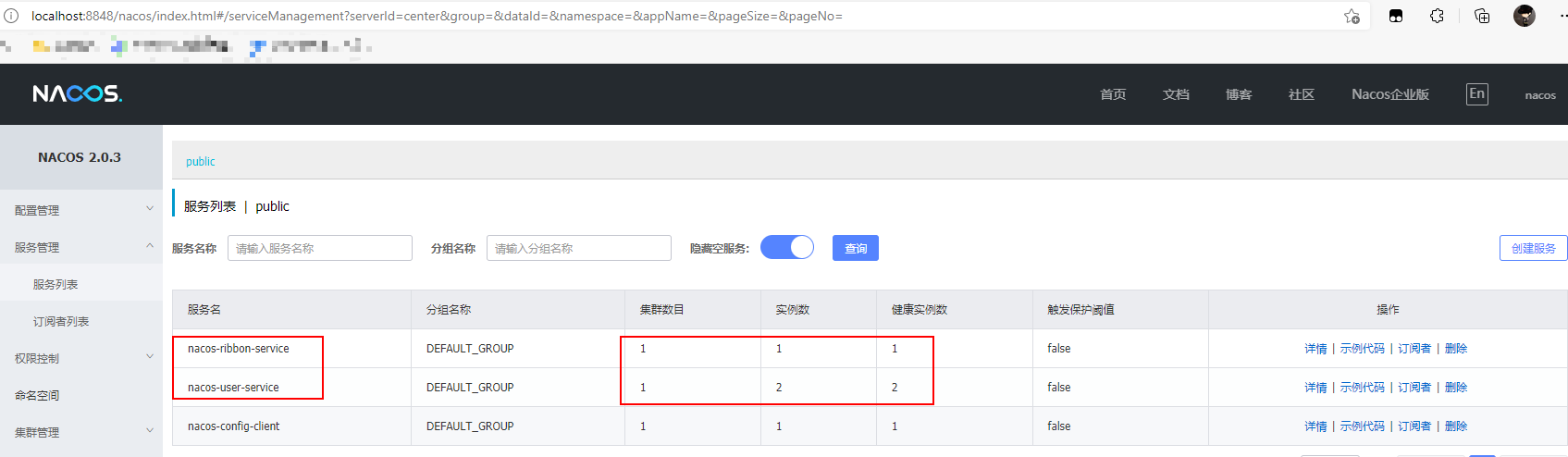Image resolution: width=1568 pixels, height=457 pixels.
Task: Open the browser Collections icon
Action: coord(1481,16)
